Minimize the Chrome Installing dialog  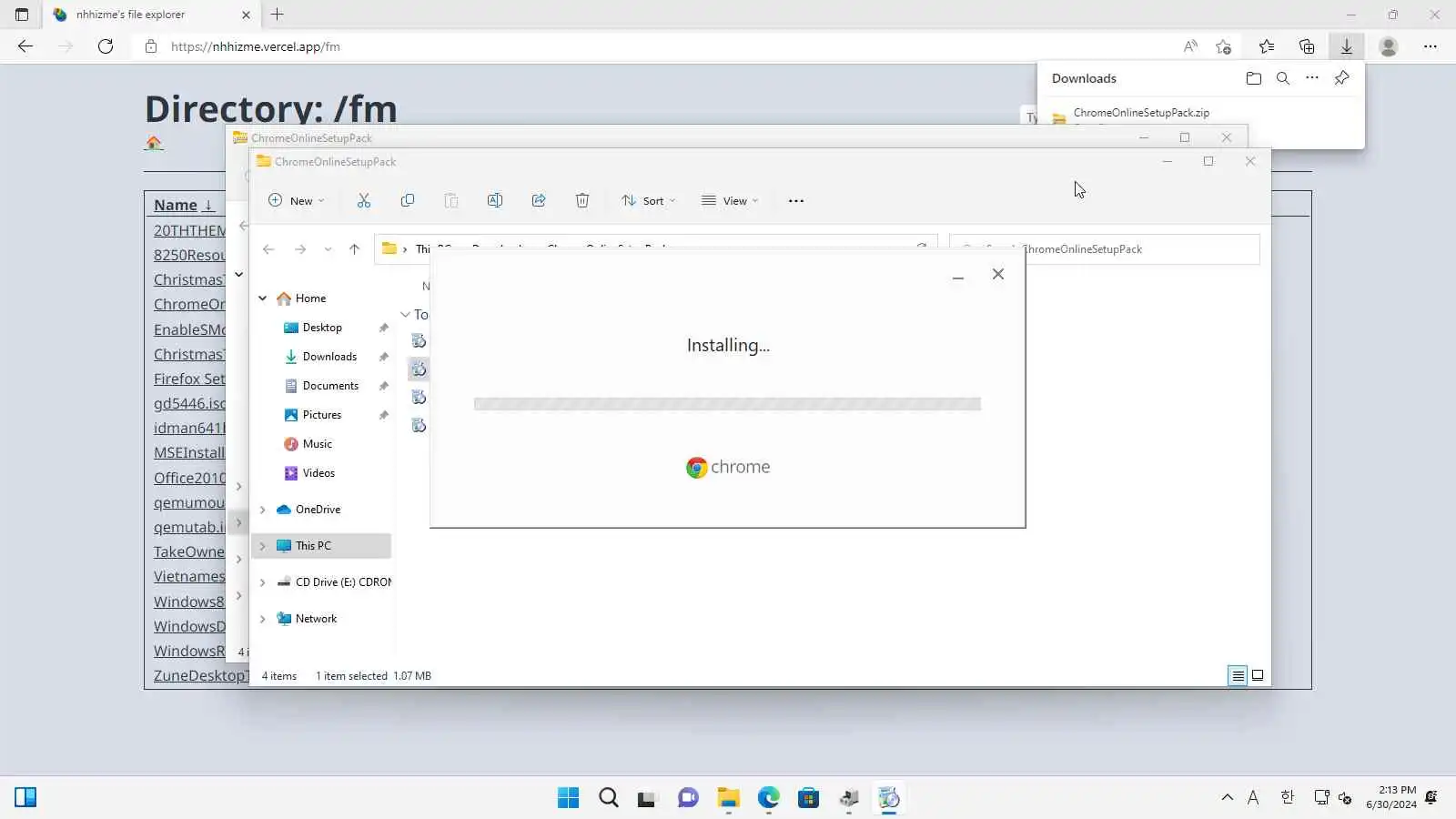pyautogui.click(x=958, y=275)
